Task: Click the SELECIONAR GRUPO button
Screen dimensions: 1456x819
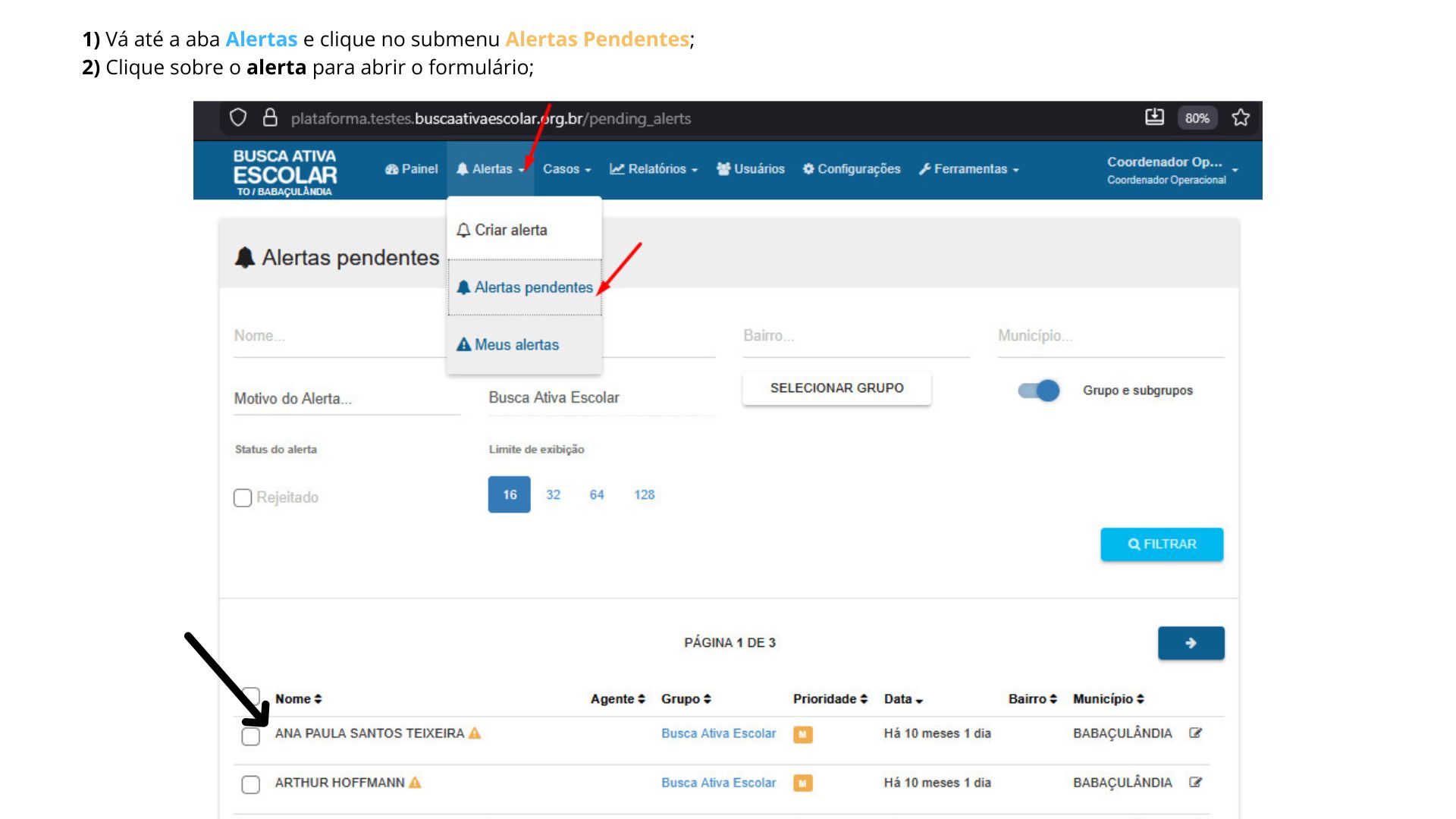Action: [x=836, y=388]
